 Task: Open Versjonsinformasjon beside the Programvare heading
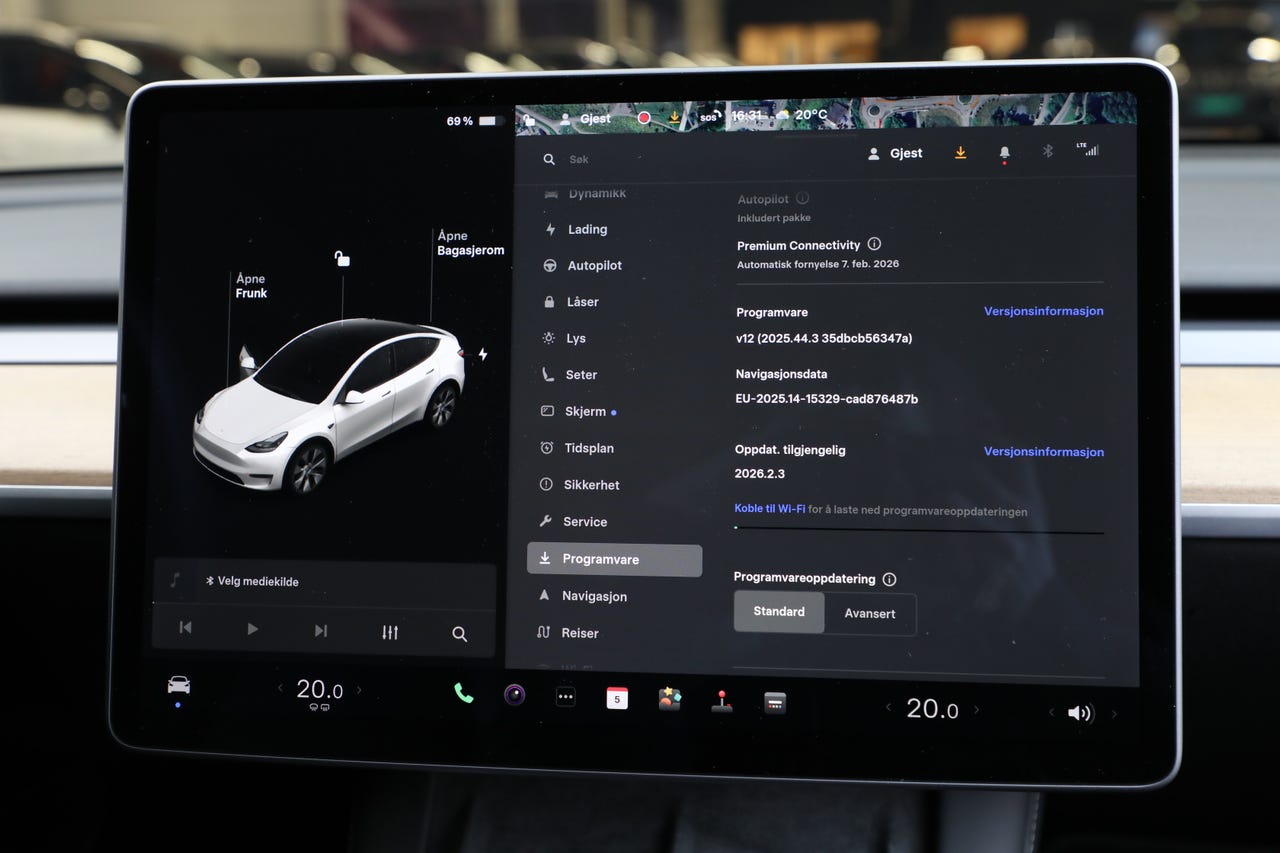[x=1044, y=311]
